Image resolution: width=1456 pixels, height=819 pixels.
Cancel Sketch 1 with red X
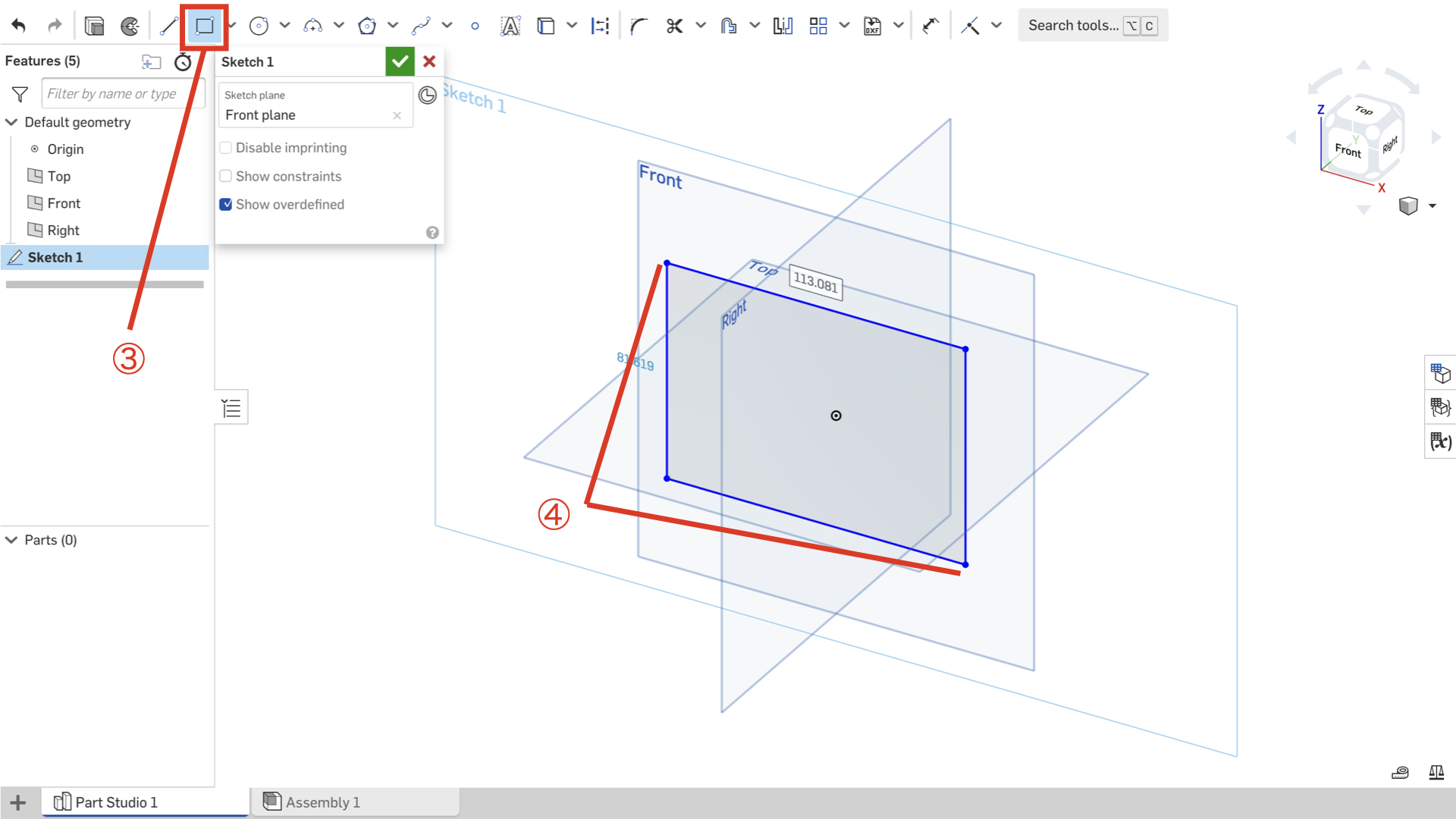(x=429, y=61)
